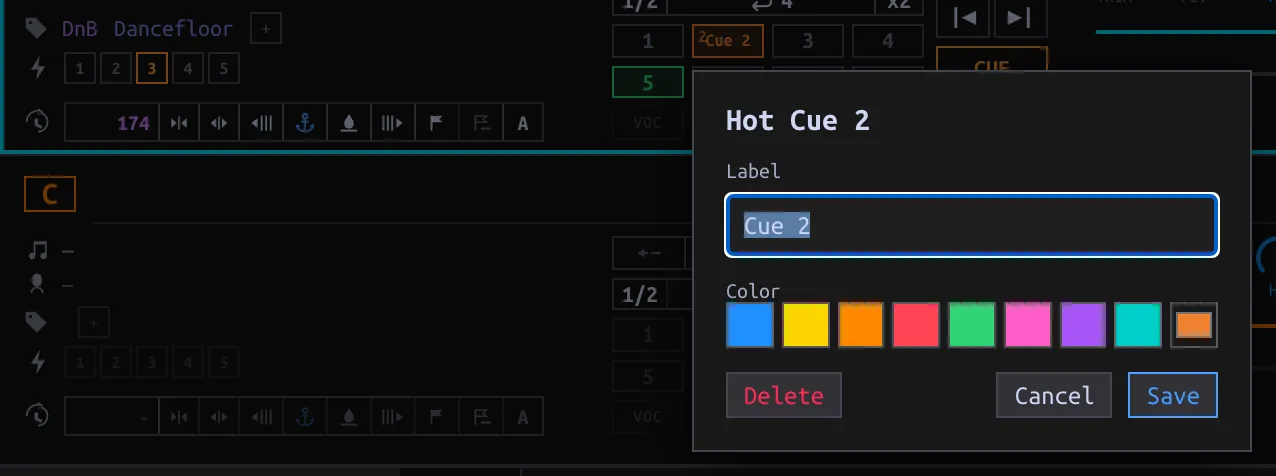The width and height of the screenshot is (1276, 476).
Task: Pick the blue color swatch
Action: [750, 325]
